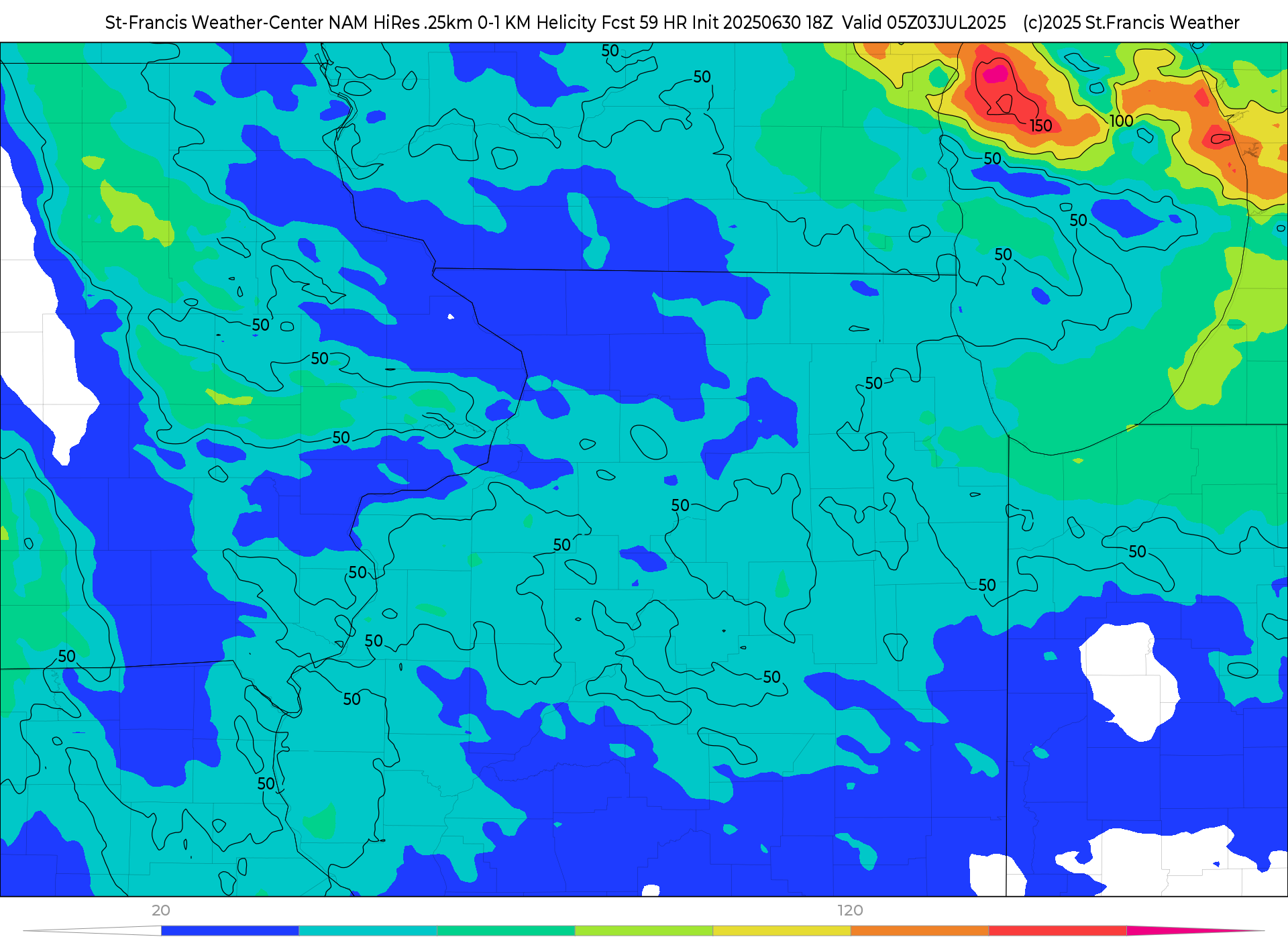Click the red segment of the color bar
The width and height of the screenshot is (1288, 939).
pyautogui.click(x=1058, y=931)
